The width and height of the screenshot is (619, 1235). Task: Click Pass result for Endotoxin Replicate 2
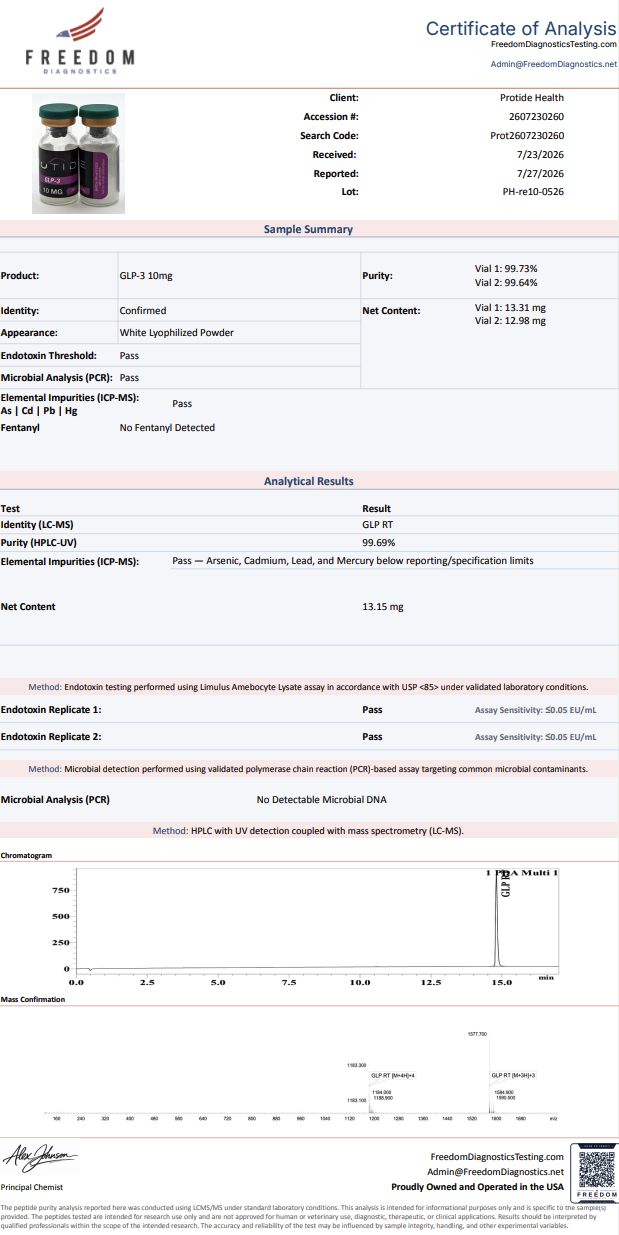coord(372,737)
